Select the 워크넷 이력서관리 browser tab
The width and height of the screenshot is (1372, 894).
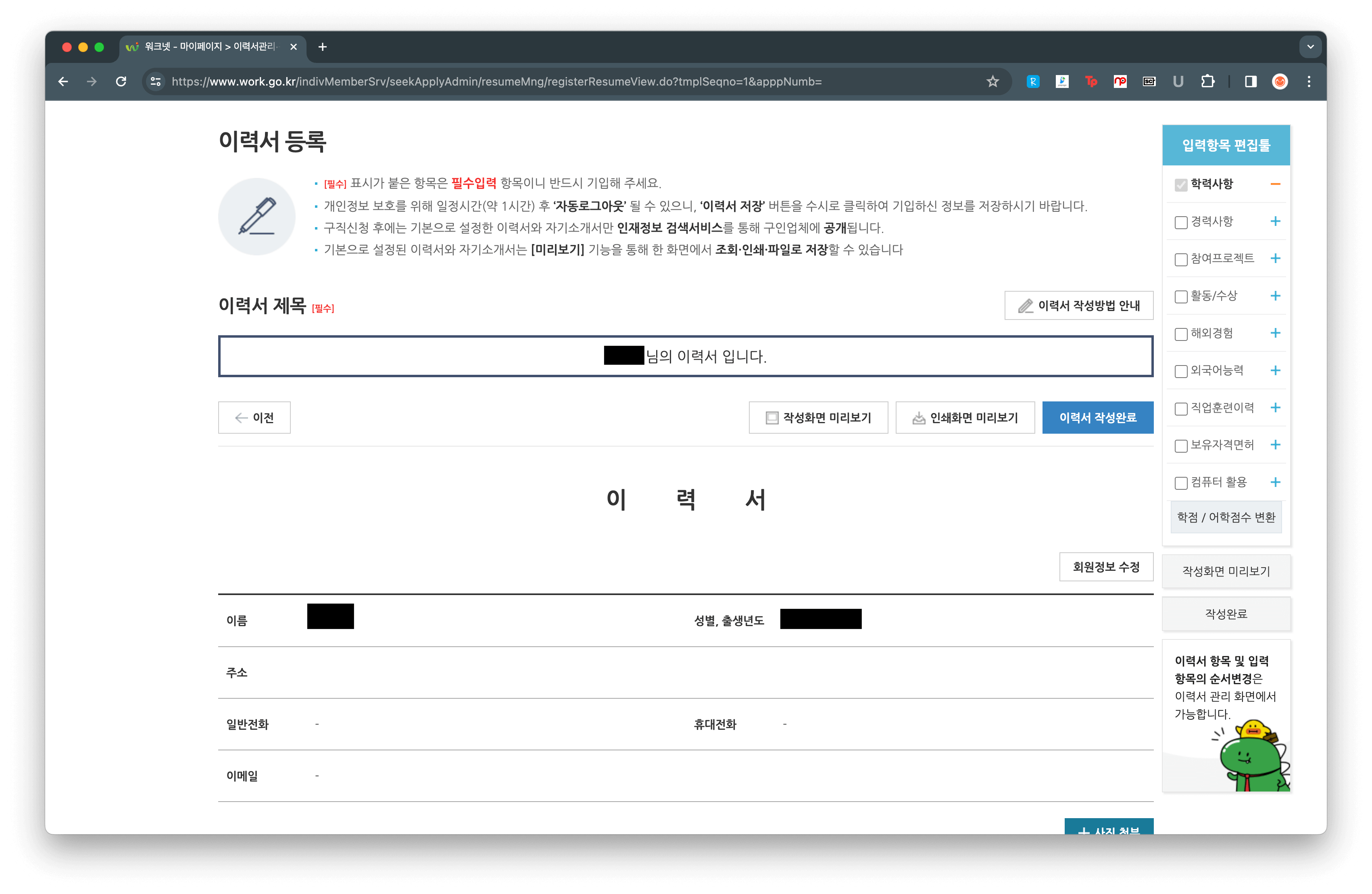point(211,47)
